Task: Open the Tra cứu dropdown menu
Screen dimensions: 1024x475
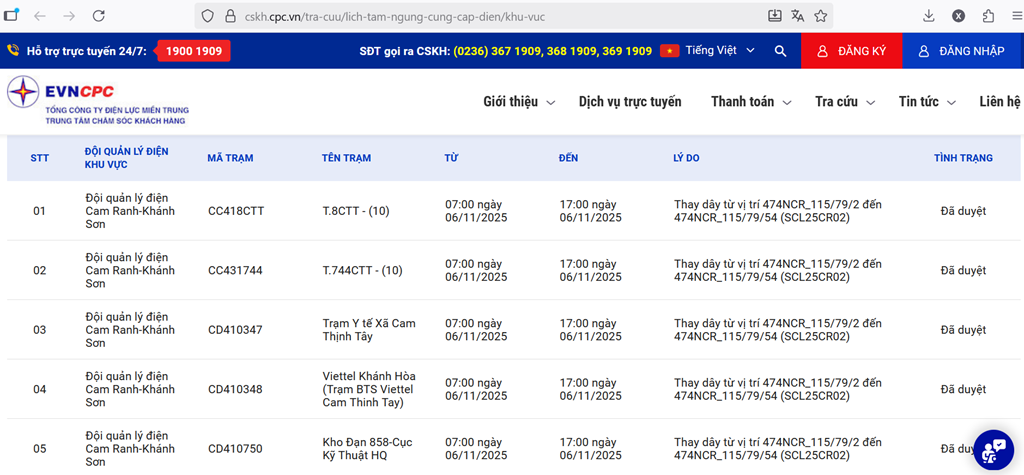Action: coord(845,102)
